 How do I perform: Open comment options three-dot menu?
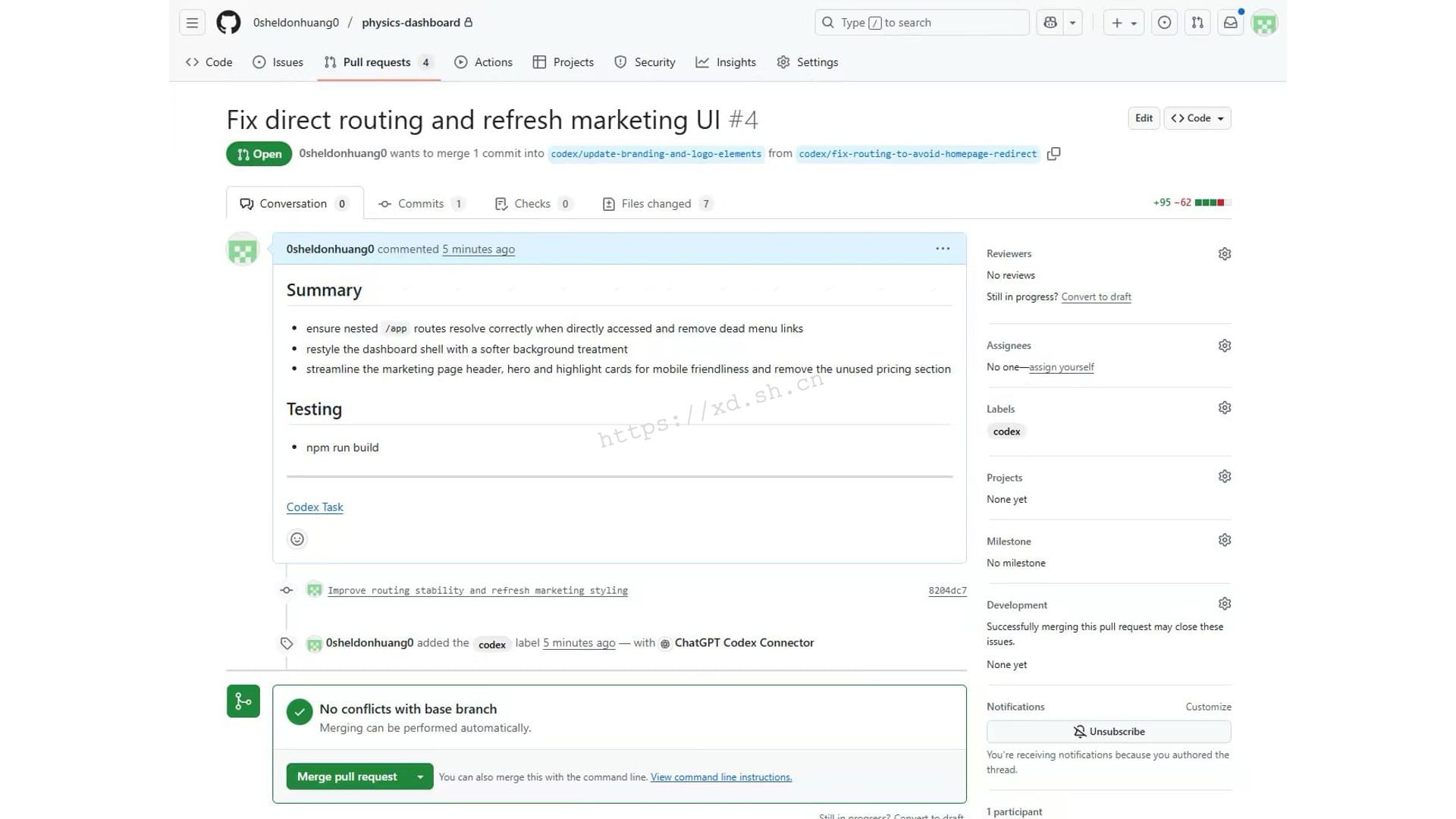pyautogui.click(x=943, y=249)
